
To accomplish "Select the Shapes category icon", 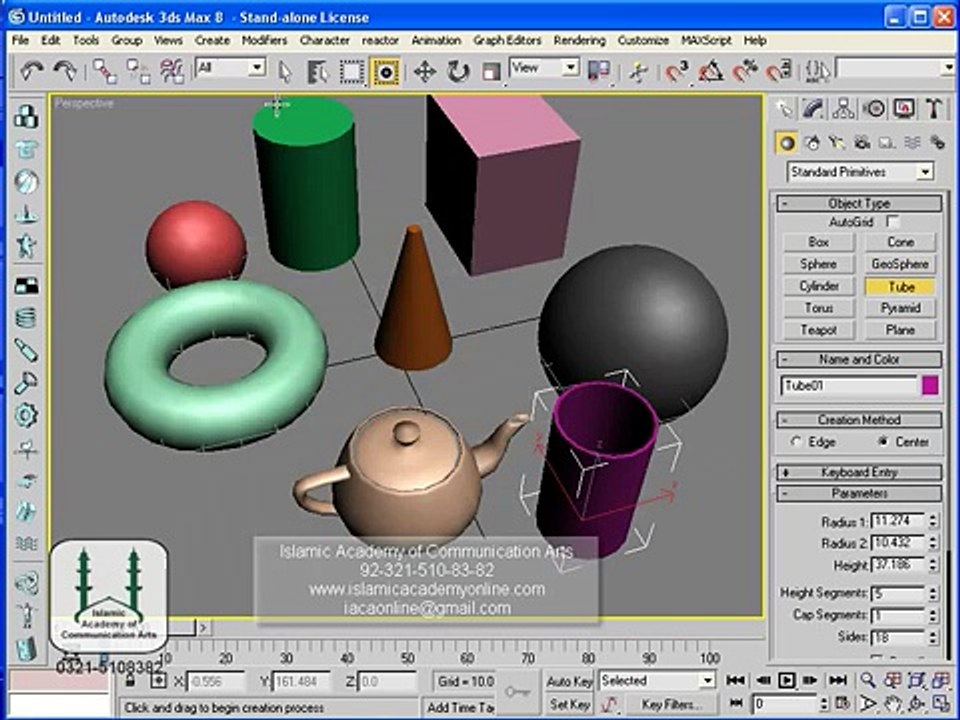I will click(x=812, y=143).
